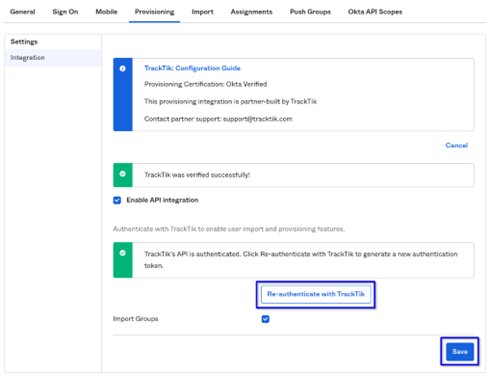Open the Okta API Scopes tab
490x377 pixels.
pos(375,12)
